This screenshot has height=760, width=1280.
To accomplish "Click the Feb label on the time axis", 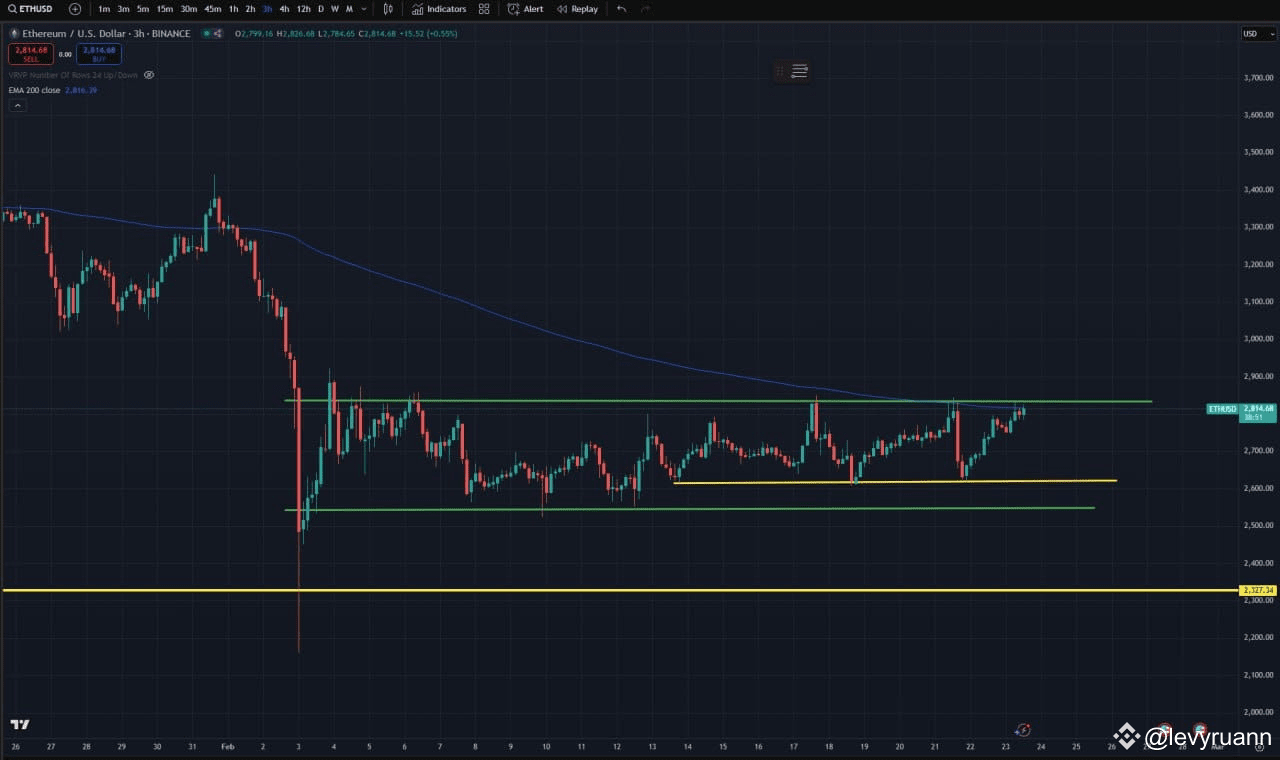I will [227, 746].
